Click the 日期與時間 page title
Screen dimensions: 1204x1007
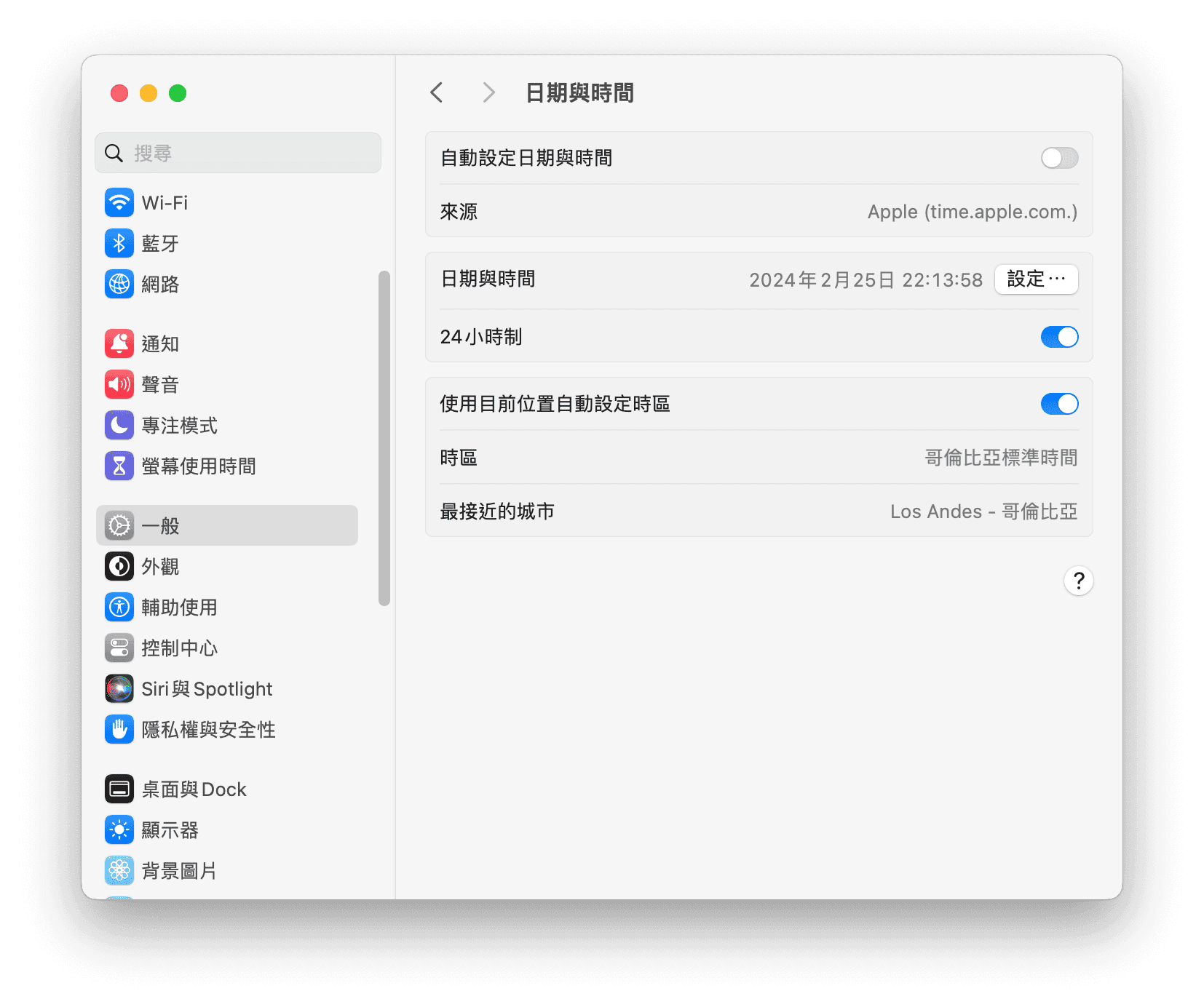click(579, 92)
